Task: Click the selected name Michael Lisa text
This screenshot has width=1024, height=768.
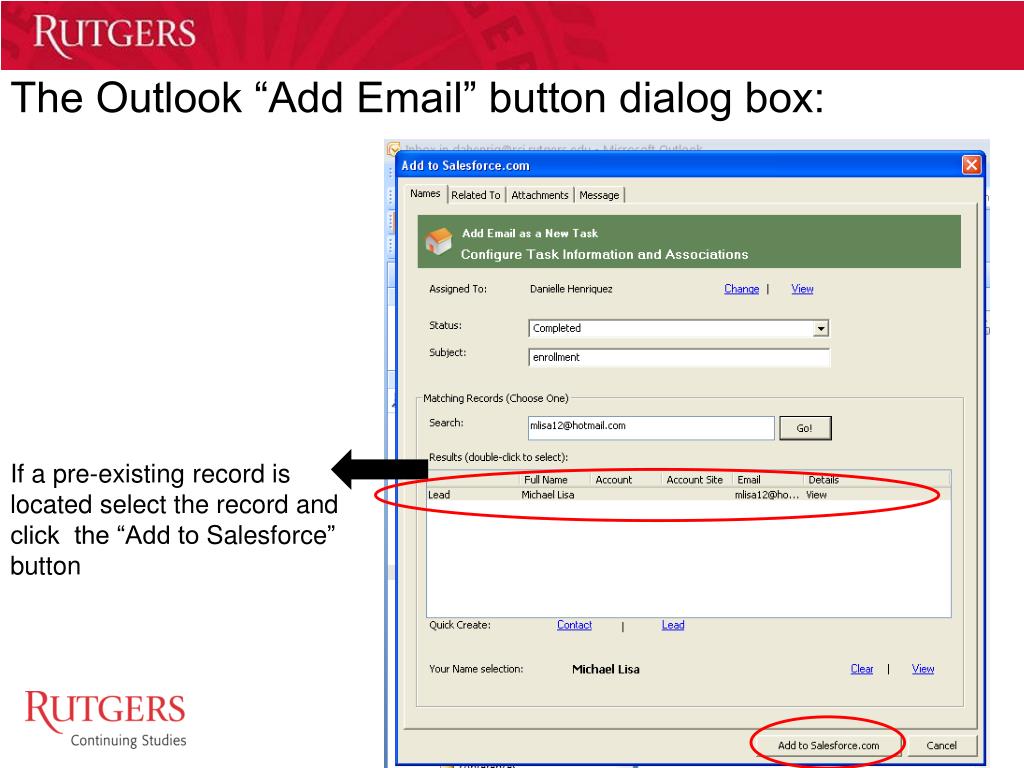Action: tap(605, 669)
